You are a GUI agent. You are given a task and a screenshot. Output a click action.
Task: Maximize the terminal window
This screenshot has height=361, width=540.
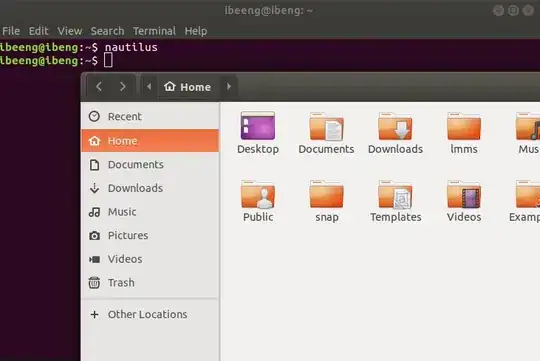[x=513, y=10]
